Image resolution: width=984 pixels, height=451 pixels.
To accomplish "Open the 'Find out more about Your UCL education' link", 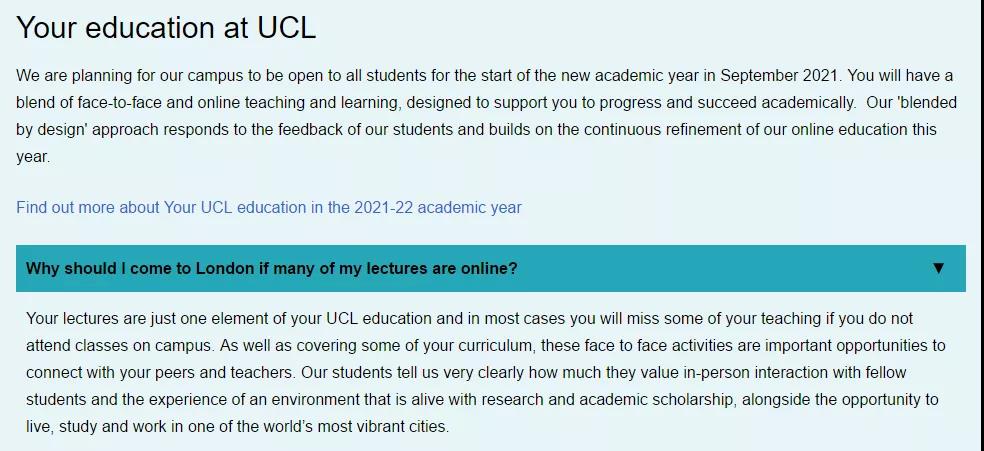I will [x=269, y=207].
